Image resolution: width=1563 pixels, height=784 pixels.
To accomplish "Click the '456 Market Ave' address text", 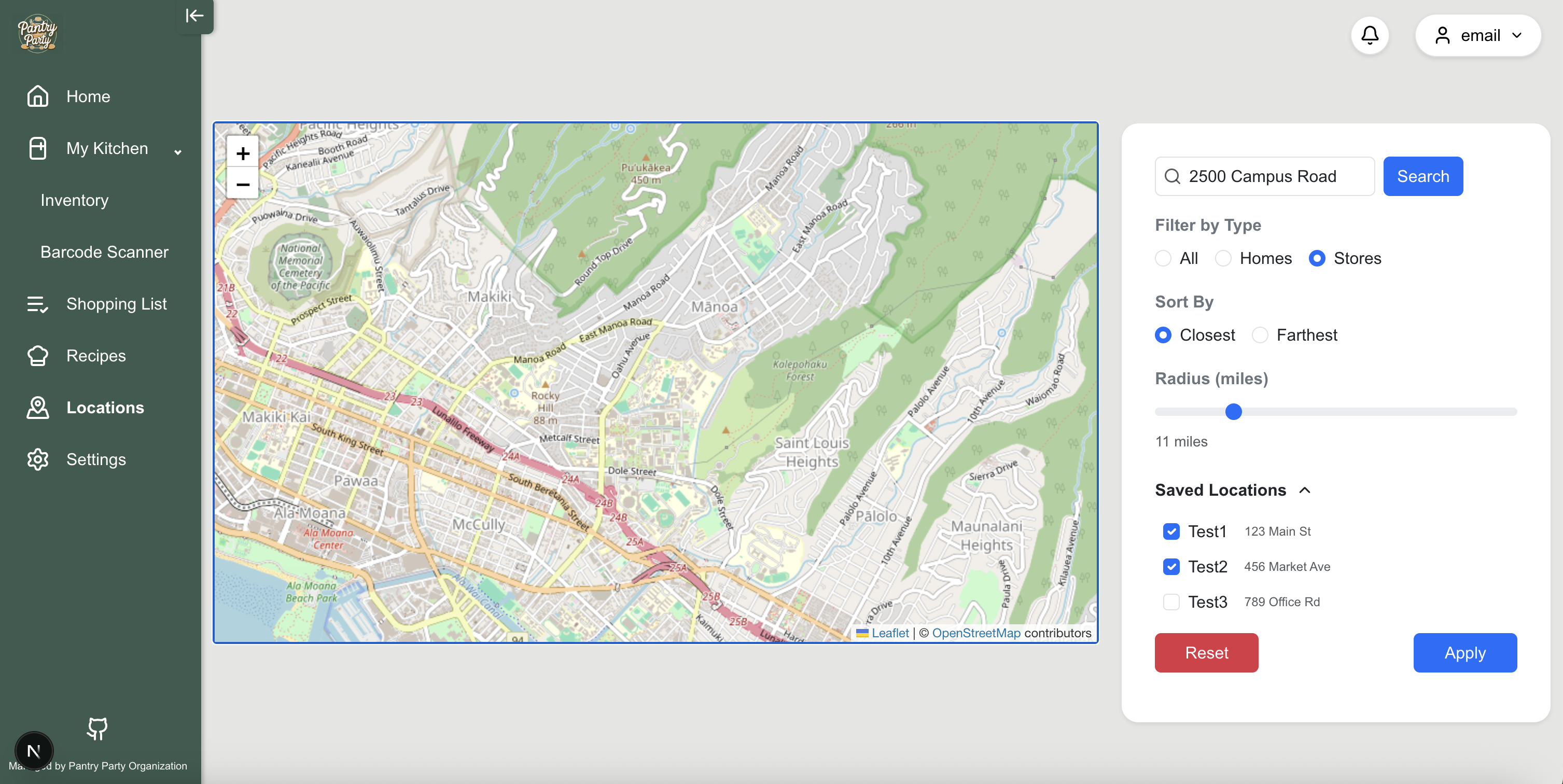I will (1287, 567).
